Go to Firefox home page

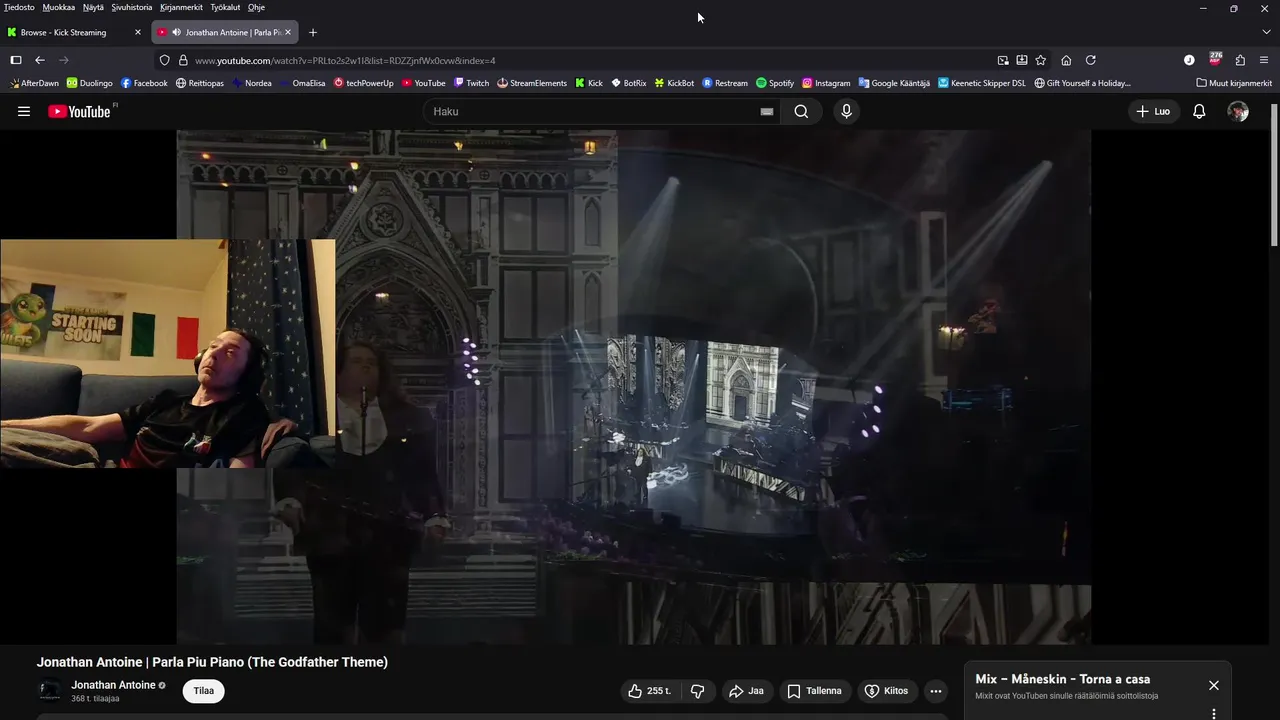[1066, 60]
